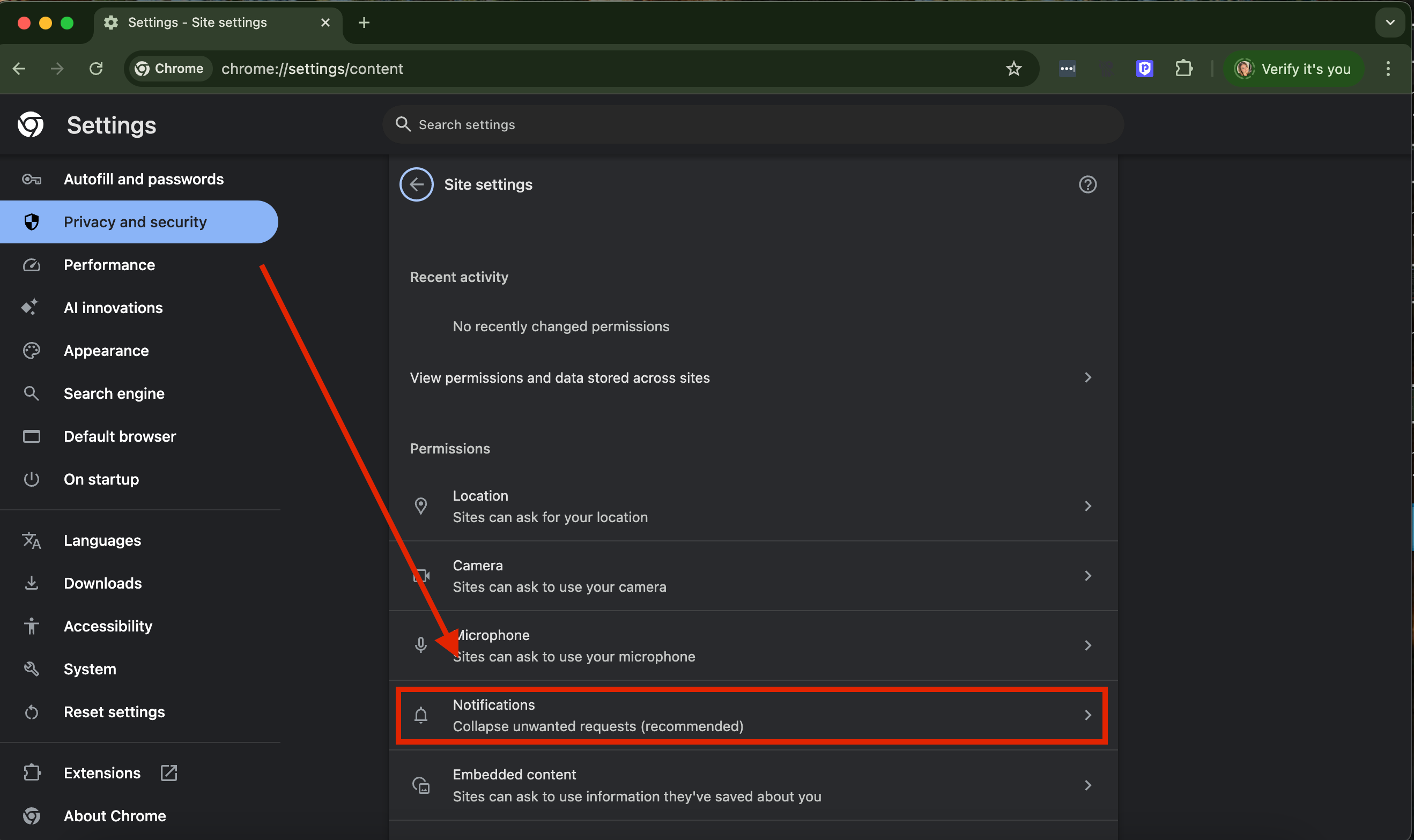
Task: Click the key icon for Autofill and passwords
Action: 31,180
